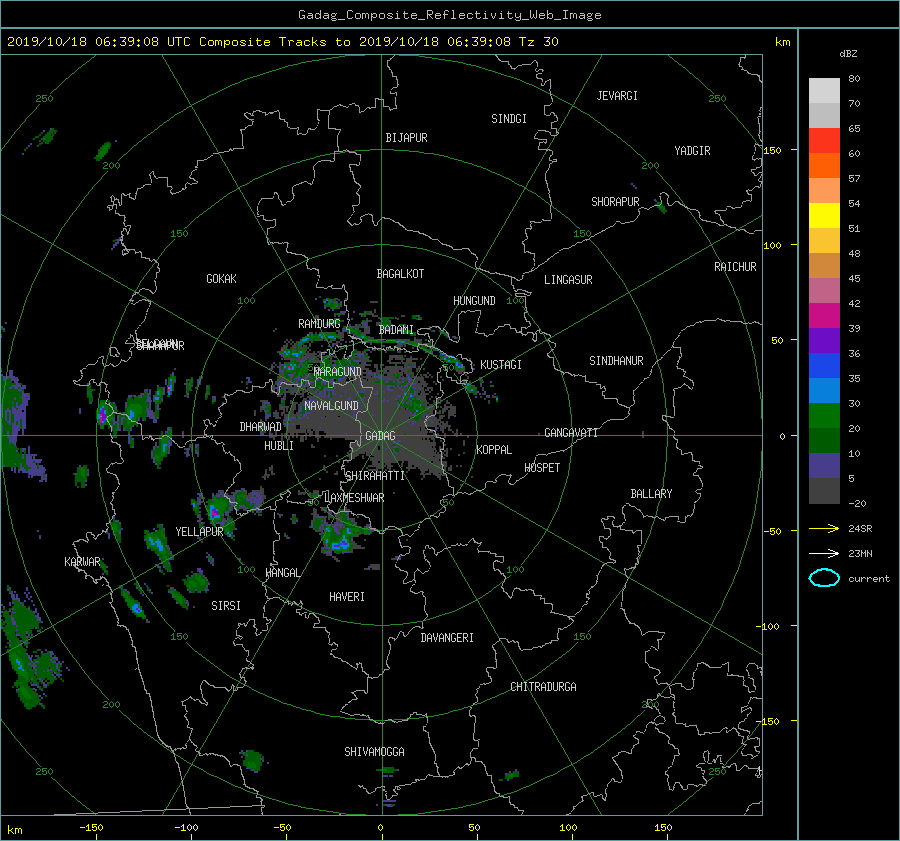Click the YADGIR city label
This screenshot has height=841, width=900.
click(692, 151)
